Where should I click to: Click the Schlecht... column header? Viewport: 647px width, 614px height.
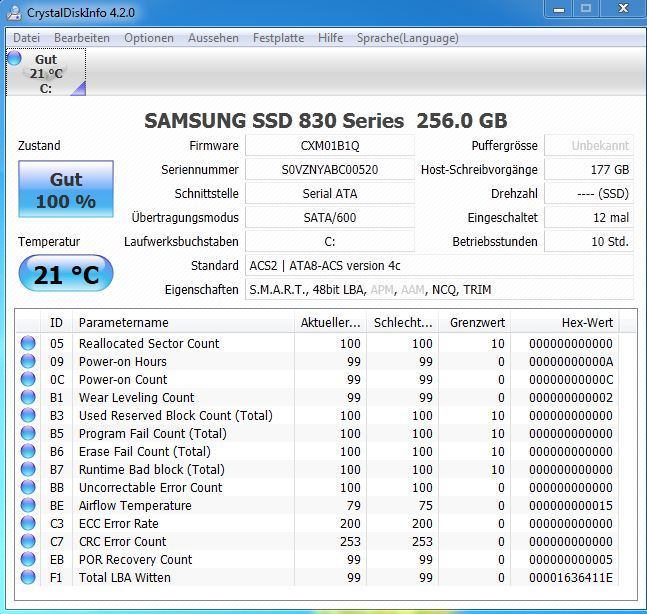(x=403, y=322)
